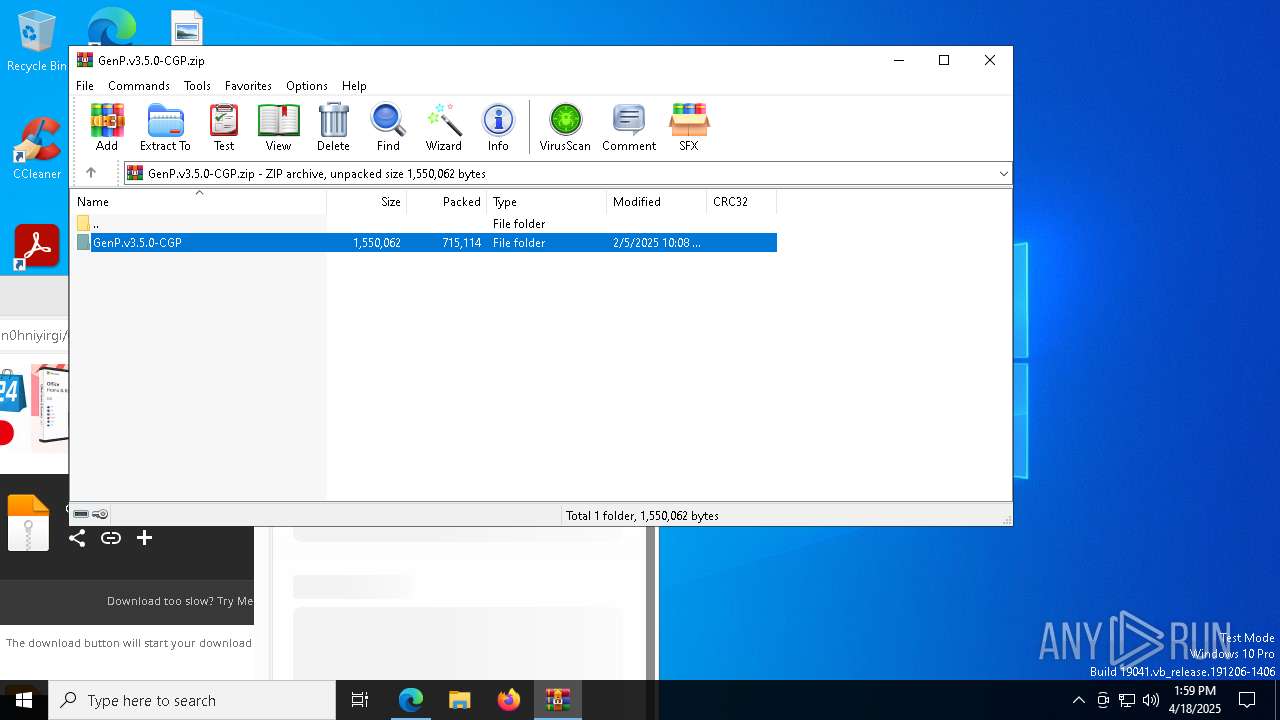1280x720 pixels.
Task: Click the Extract To toolbar icon
Action: pos(165,127)
